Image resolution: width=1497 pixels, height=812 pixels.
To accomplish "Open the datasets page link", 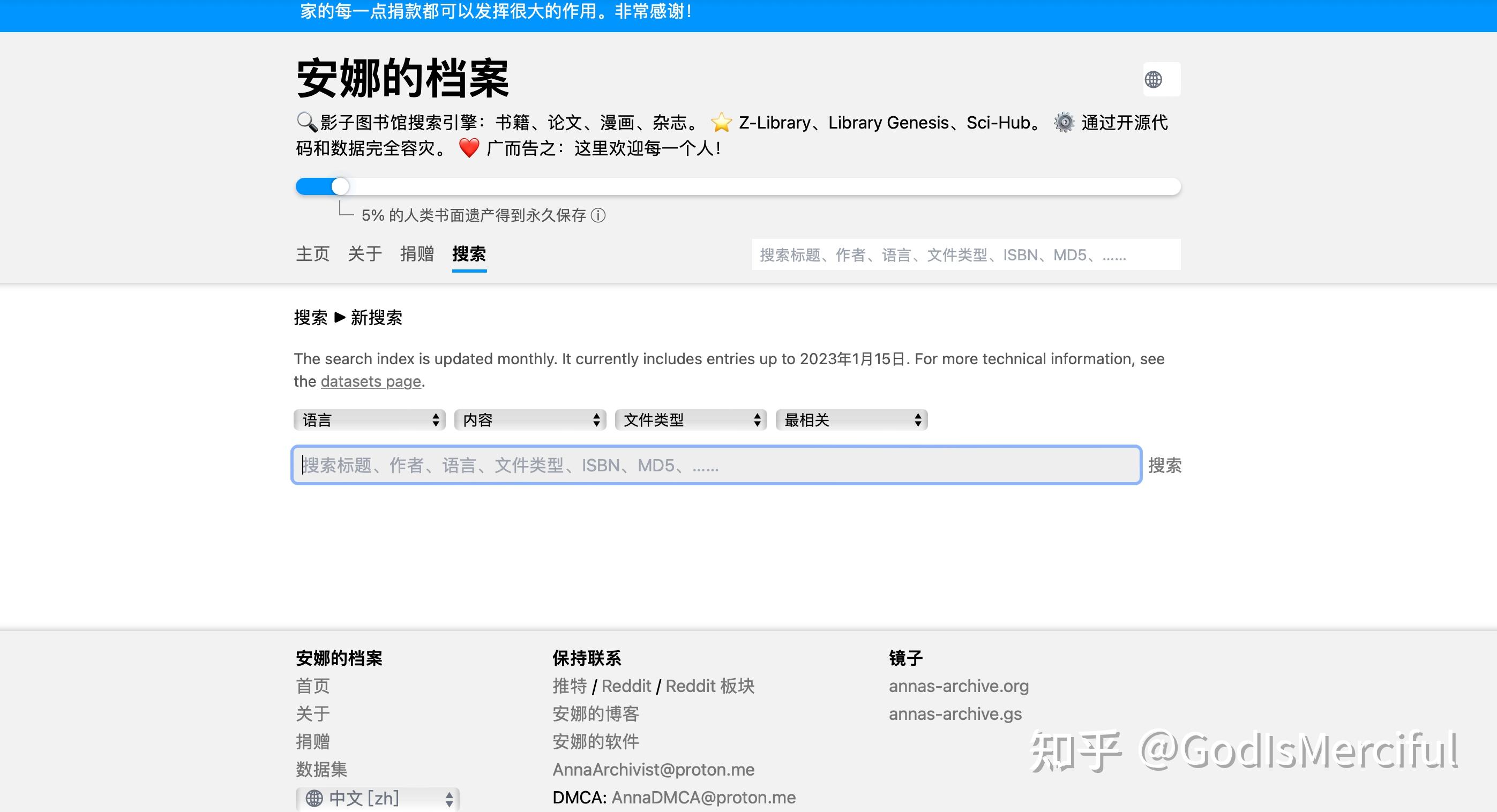I will click(371, 381).
